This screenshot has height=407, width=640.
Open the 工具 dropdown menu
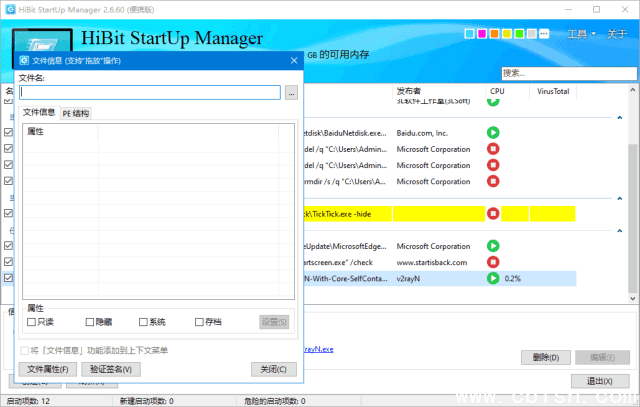[x=581, y=34]
